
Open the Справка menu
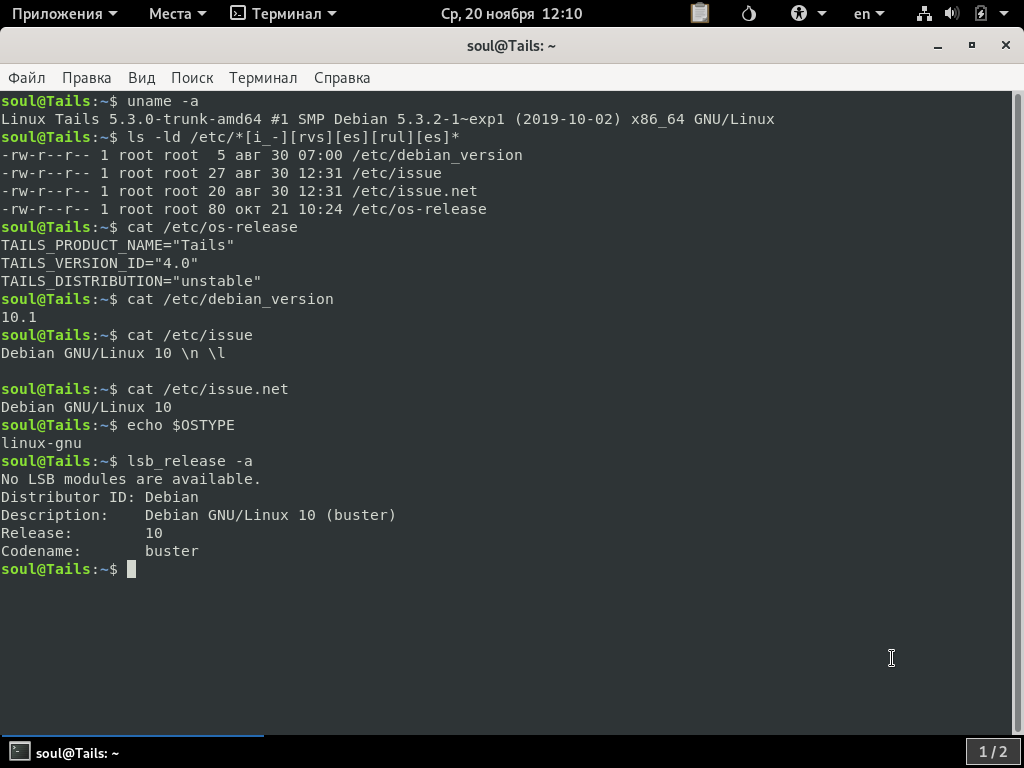pyautogui.click(x=342, y=78)
